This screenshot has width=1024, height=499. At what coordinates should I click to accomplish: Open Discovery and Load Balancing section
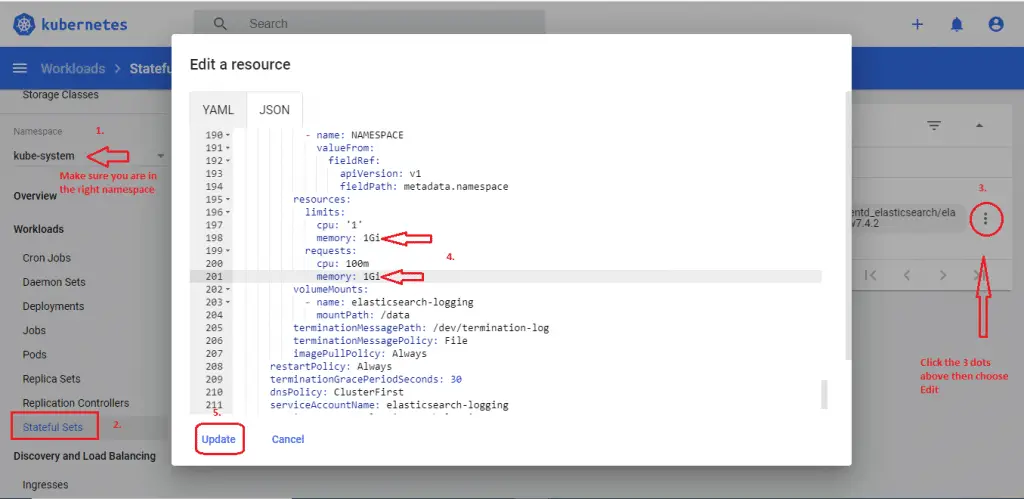click(x=85, y=456)
